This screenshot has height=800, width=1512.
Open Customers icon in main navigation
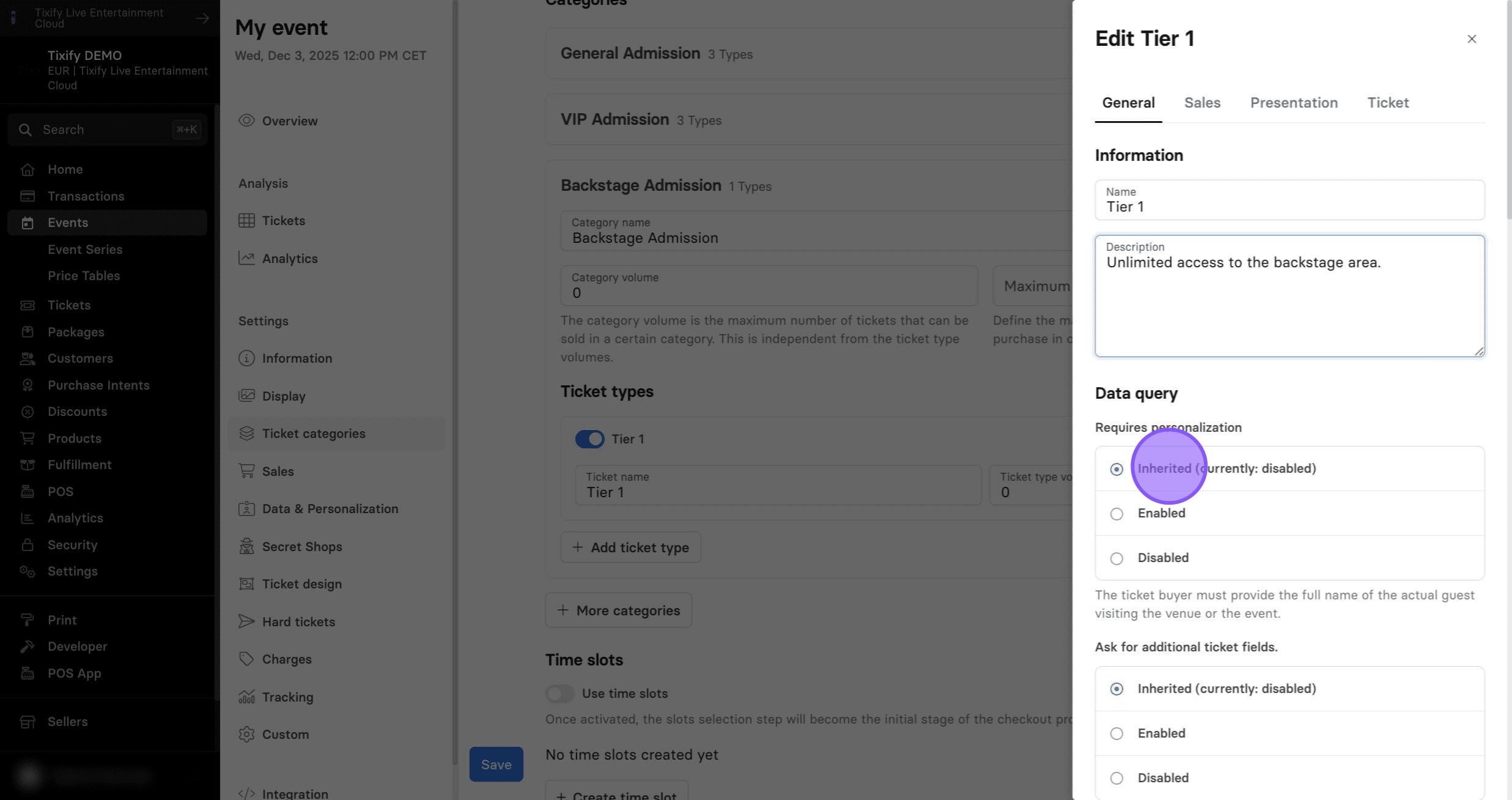[27, 358]
